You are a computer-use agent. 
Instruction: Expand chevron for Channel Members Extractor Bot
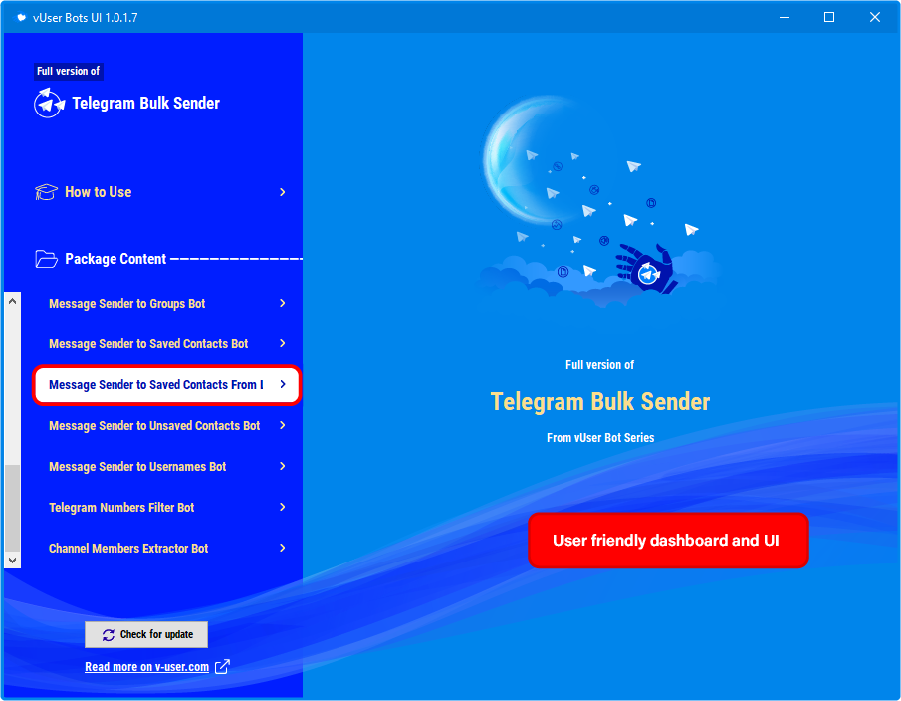pos(282,548)
